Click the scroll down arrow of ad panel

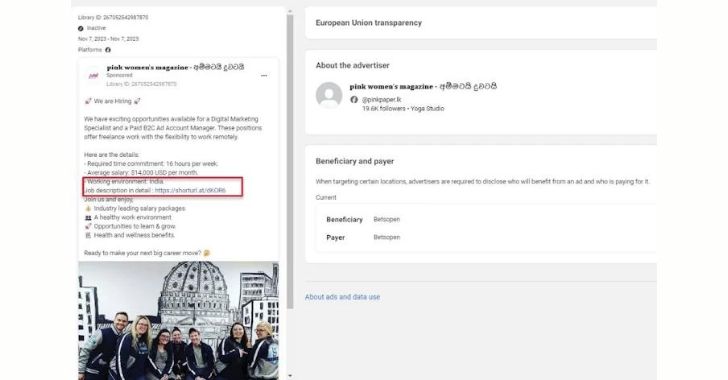point(290,375)
